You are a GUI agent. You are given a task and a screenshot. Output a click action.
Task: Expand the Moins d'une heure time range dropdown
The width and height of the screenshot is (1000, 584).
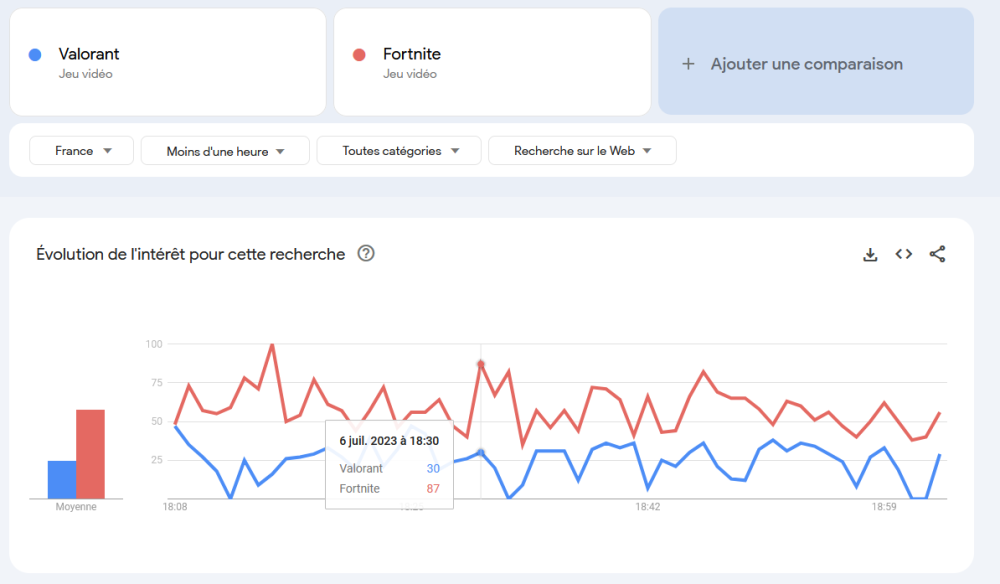click(224, 150)
